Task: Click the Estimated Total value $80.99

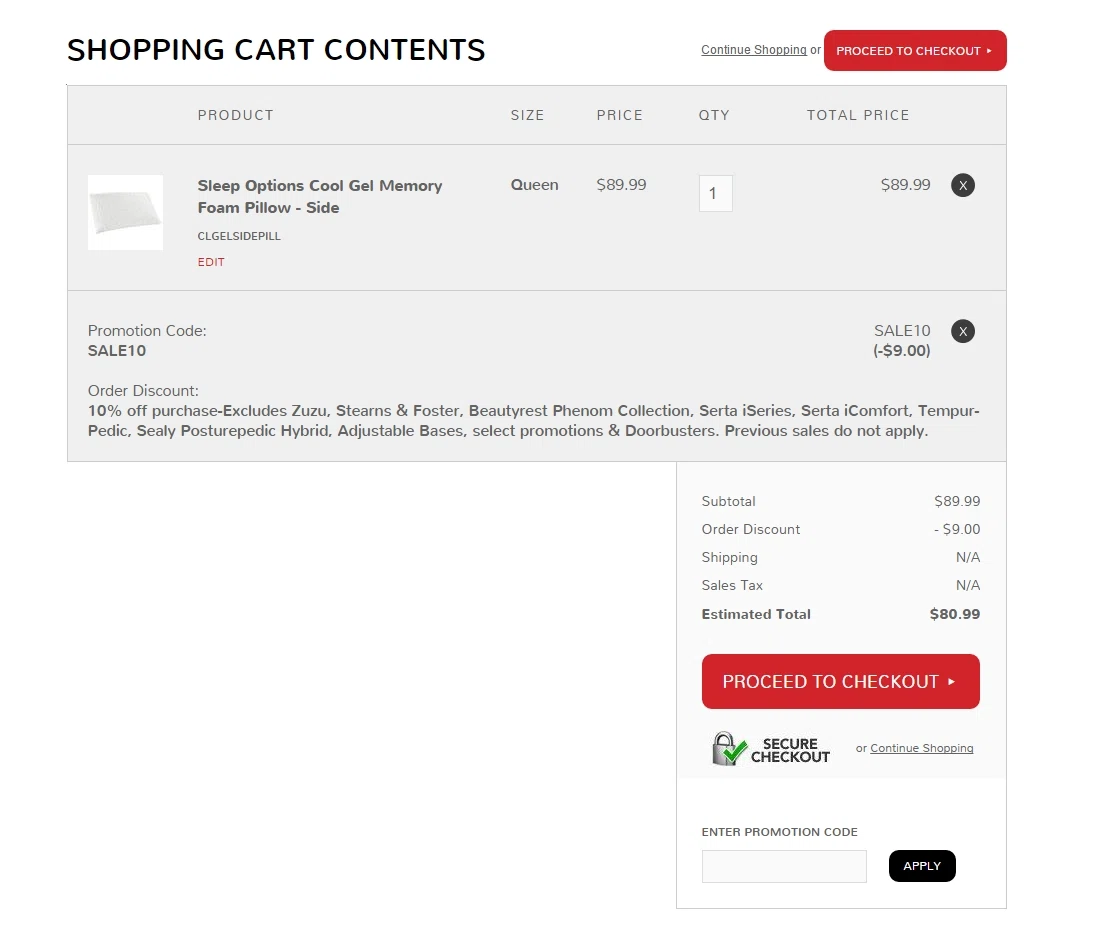Action: pyautogui.click(x=955, y=614)
